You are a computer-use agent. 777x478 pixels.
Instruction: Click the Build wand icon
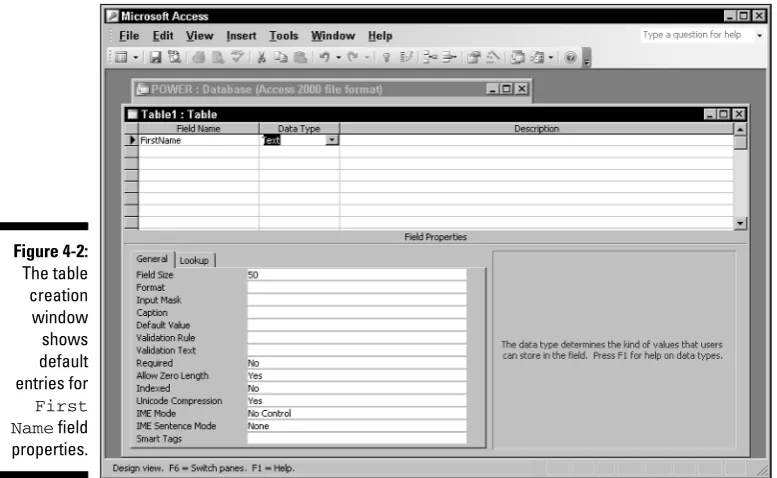pos(493,57)
